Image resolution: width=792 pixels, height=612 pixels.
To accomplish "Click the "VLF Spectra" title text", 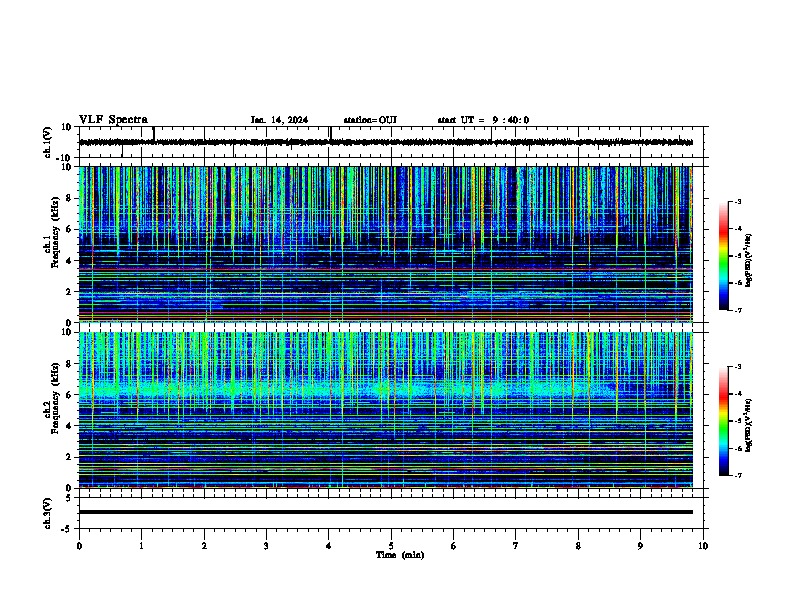I will 113,120.
